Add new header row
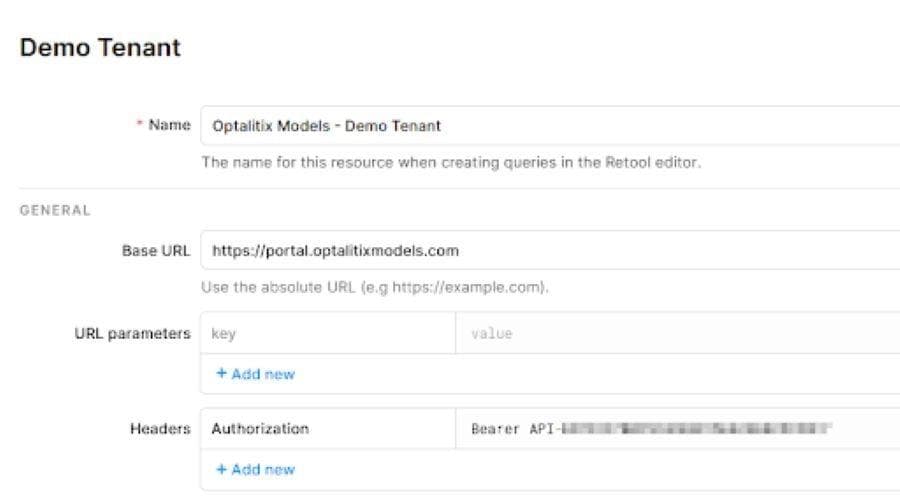Viewport: 900px width, 499px height. [x=254, y=468]
